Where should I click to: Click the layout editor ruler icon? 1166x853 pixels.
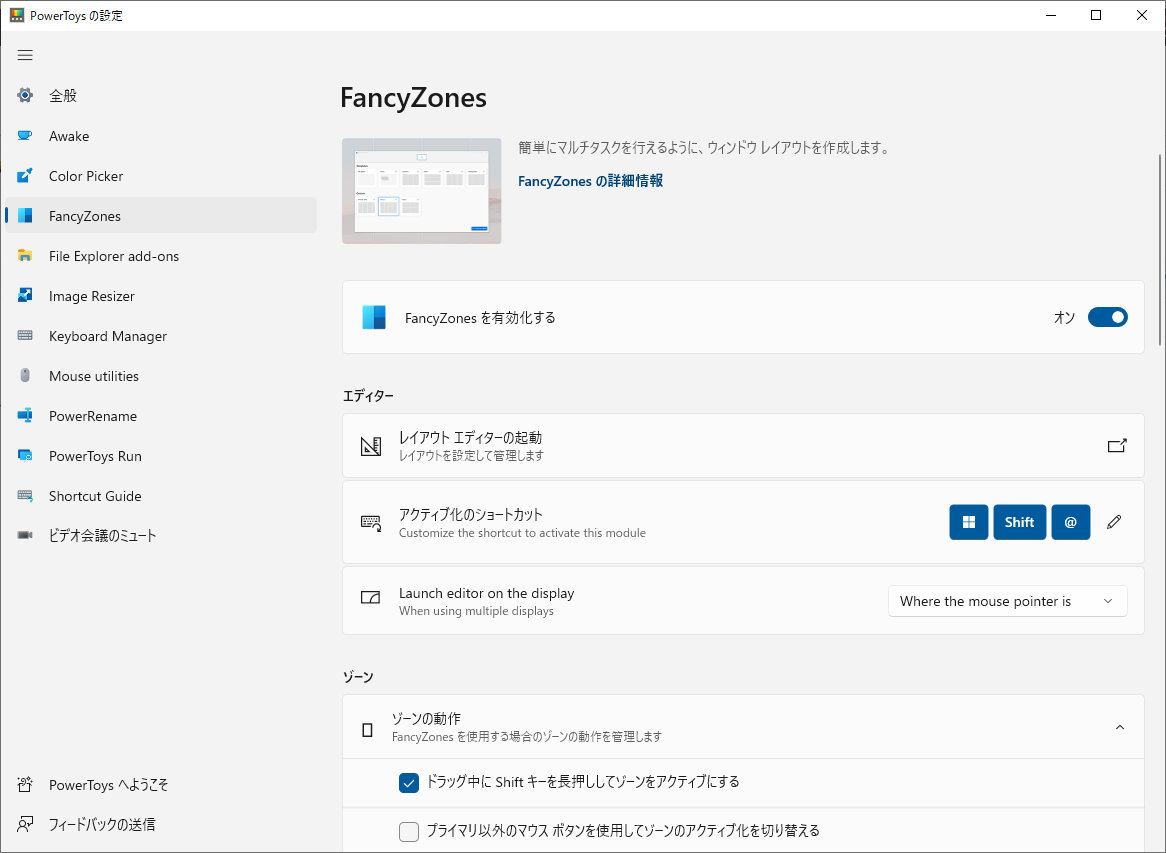click(x=370, y=446)
